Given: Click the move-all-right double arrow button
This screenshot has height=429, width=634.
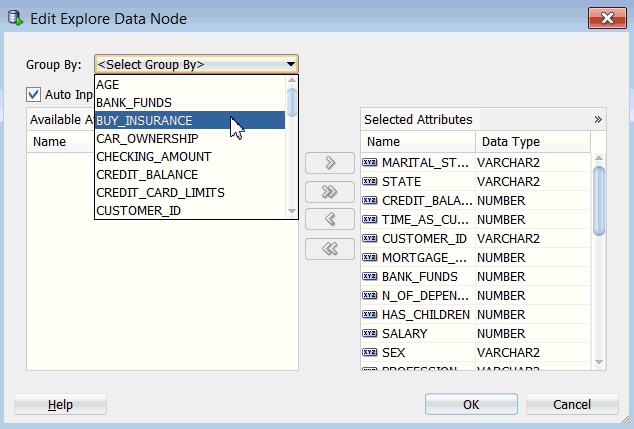Looking at the screenshot, I should [x=330, y=192].
